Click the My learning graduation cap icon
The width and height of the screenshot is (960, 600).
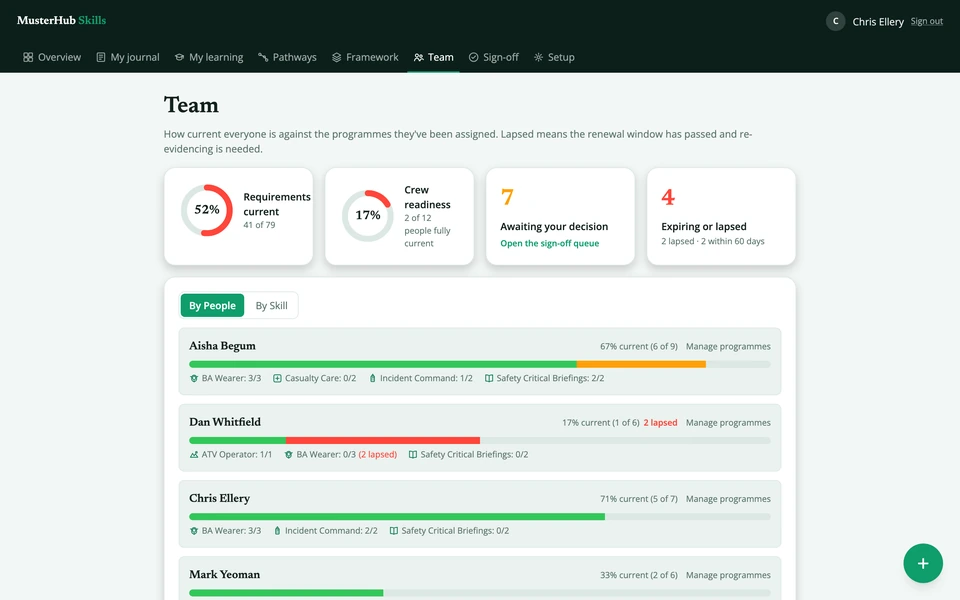click(x=179, y=57)
